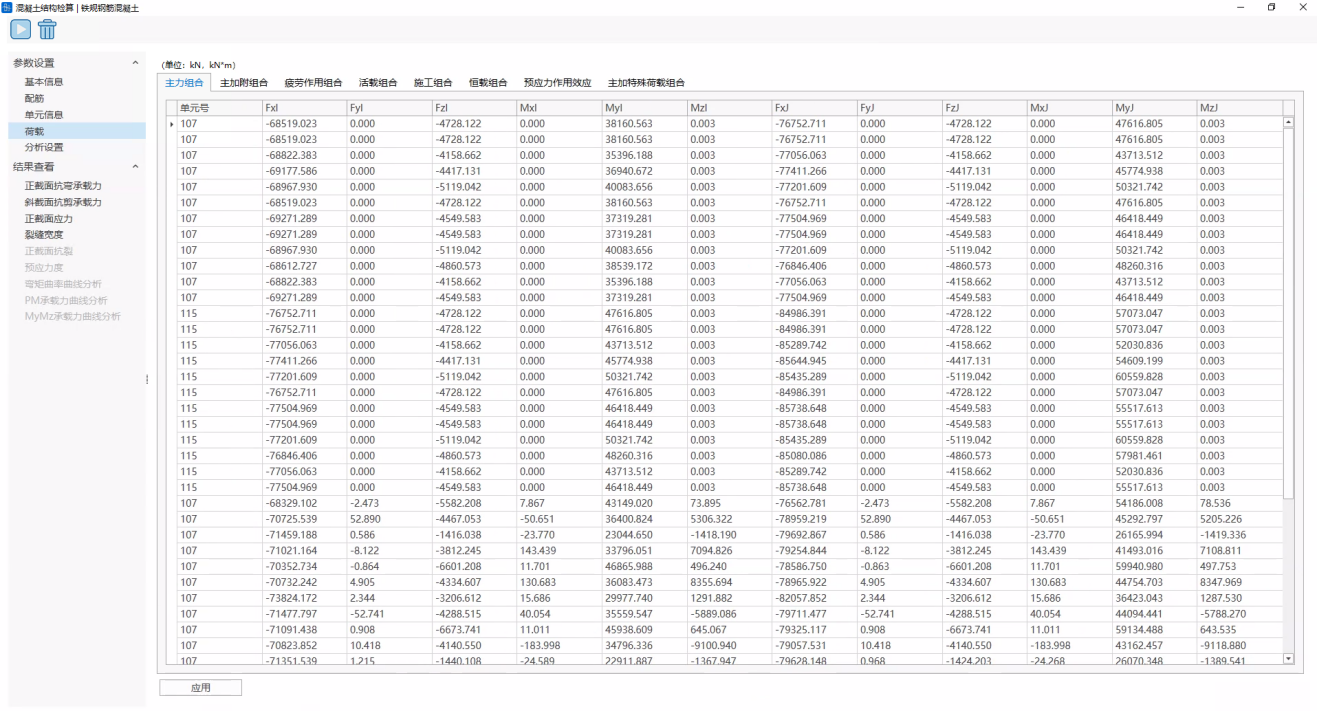This screenshot has width=1317, height=711.
Task: Switch to the 主力组合 tab
Action: click(x=184, y=82)
